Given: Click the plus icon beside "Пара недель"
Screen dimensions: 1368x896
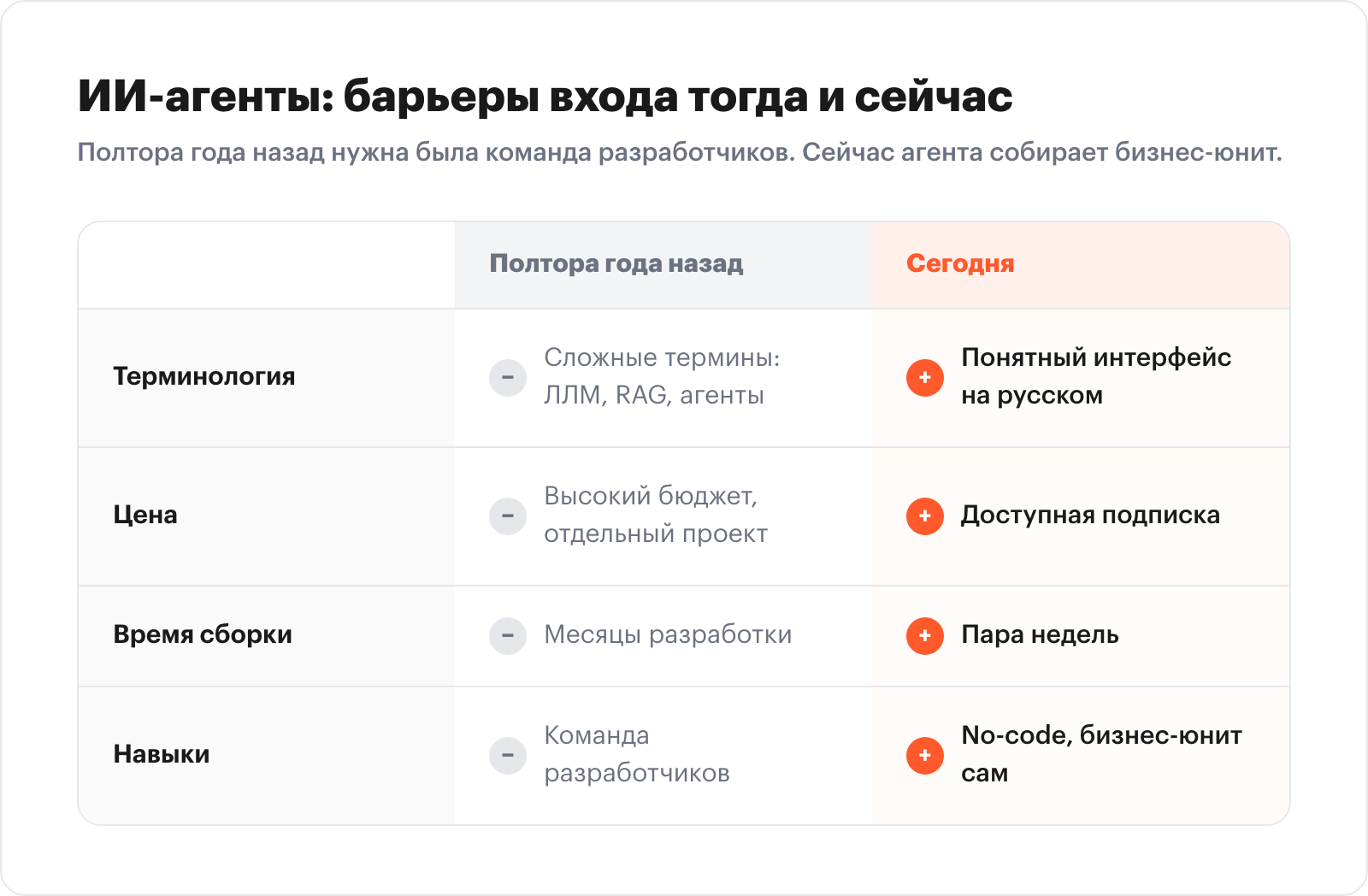Looking at the screenshot, I should pyautogui.click(x=925, y=636).
